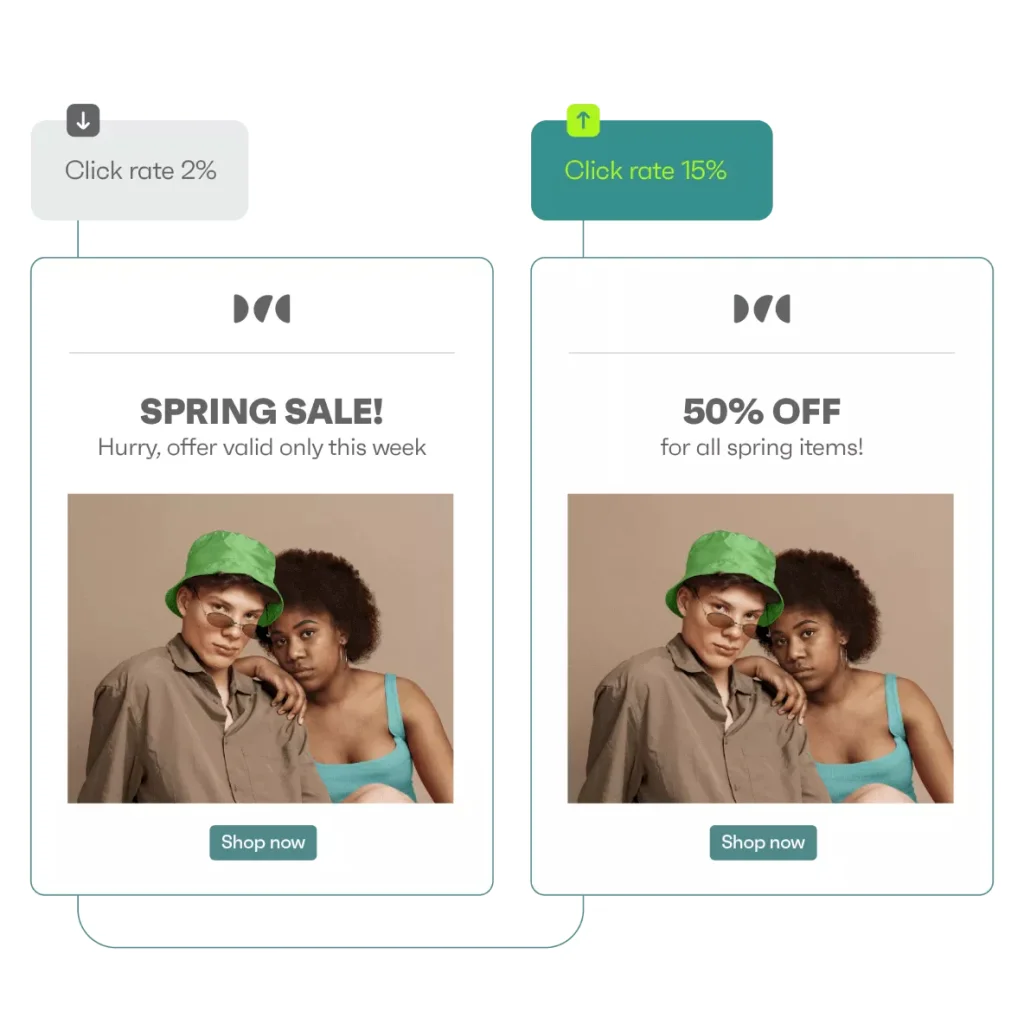The height and width of the screenshot is (1024, 1024).
Task: Click the green bucket hat in the 50% OFF photo
Action: click(x=724, y=565)
